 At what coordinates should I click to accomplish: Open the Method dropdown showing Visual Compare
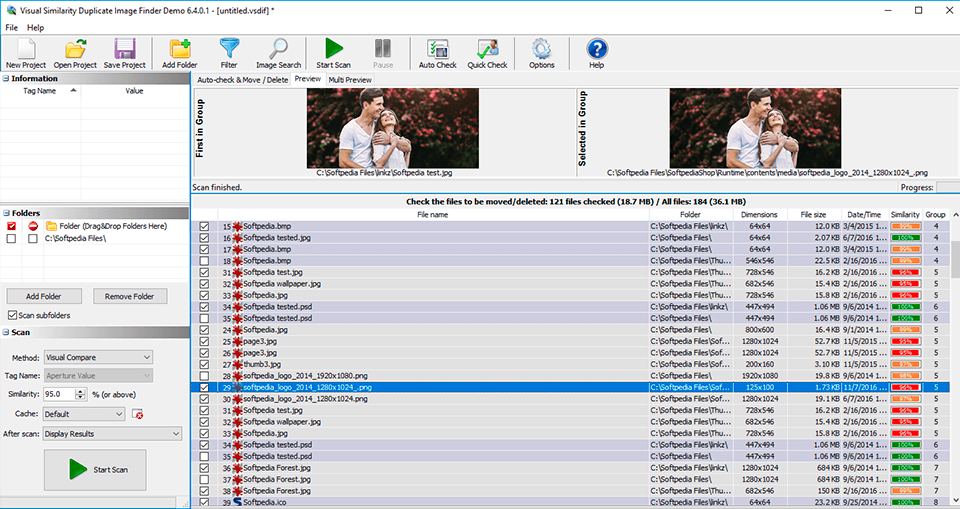click(x=98, y=357)
